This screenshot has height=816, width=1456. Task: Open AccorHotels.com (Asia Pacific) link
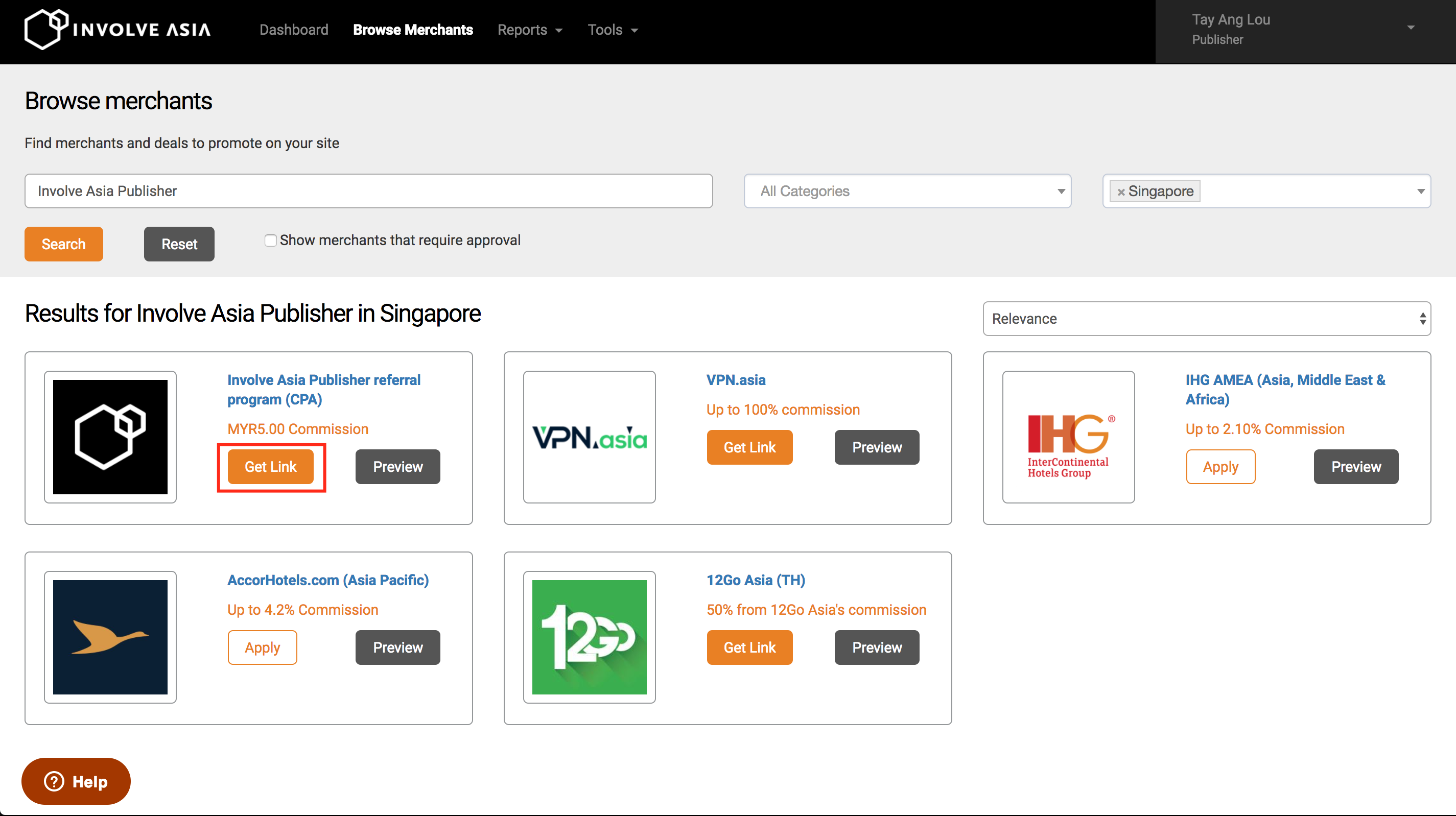328,581
